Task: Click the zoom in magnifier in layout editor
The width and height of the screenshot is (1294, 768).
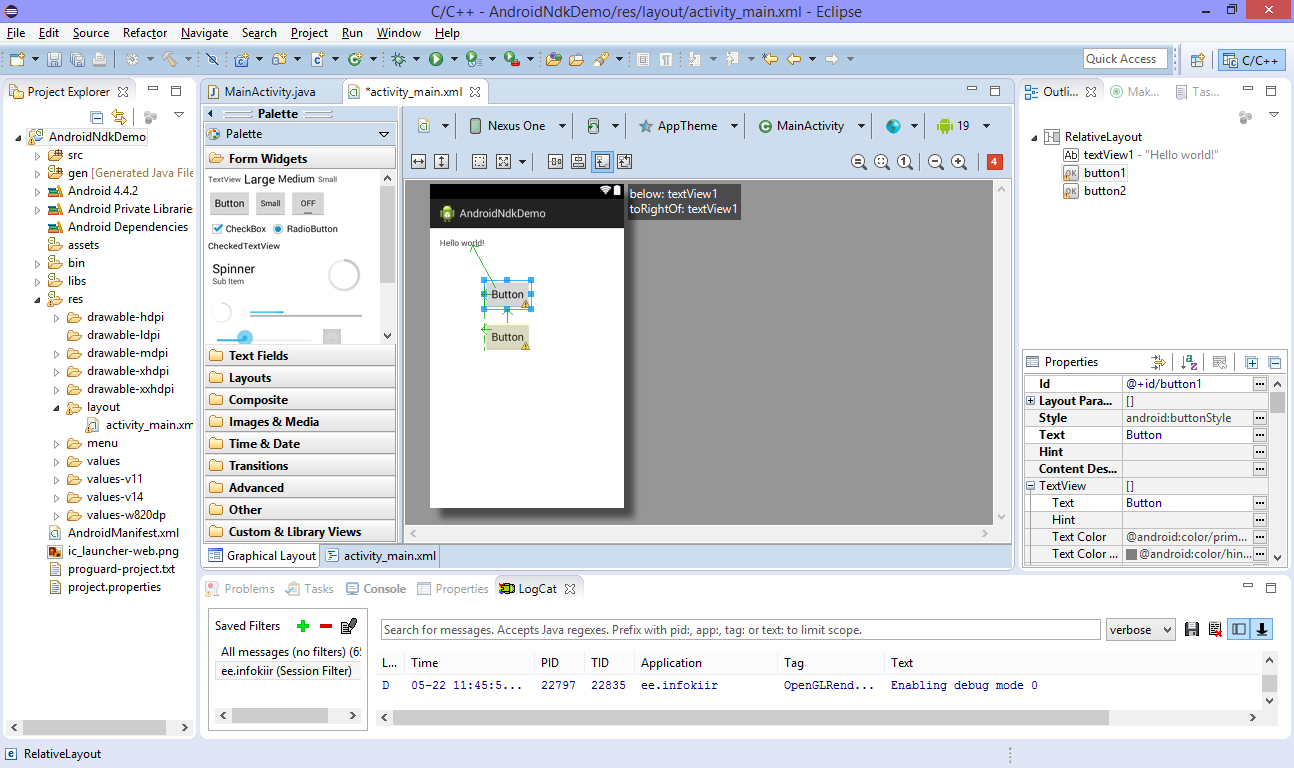Action: click(x=958, y=162)
